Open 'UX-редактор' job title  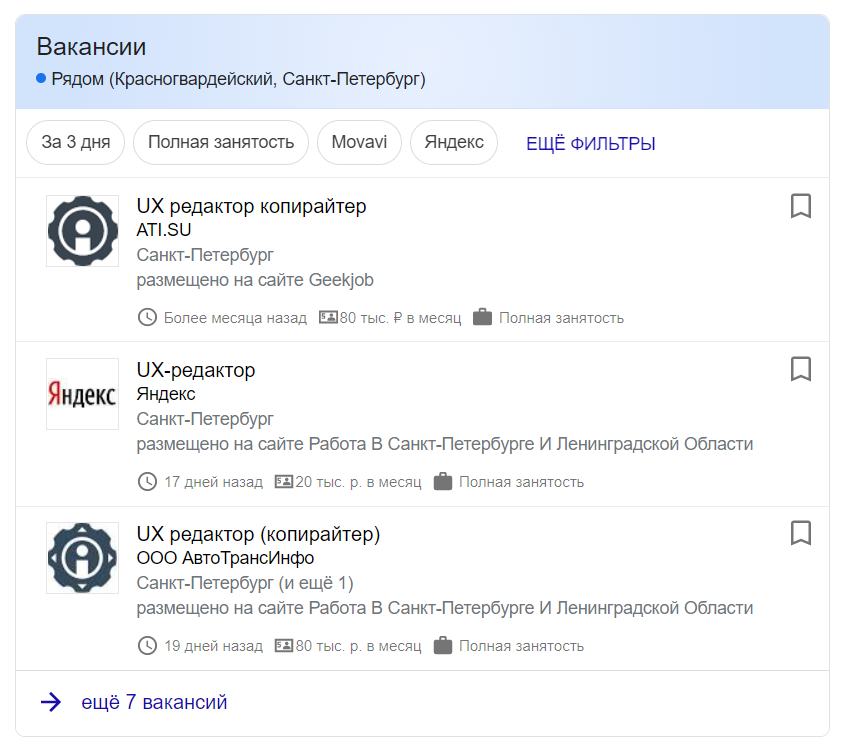(196, 371)
